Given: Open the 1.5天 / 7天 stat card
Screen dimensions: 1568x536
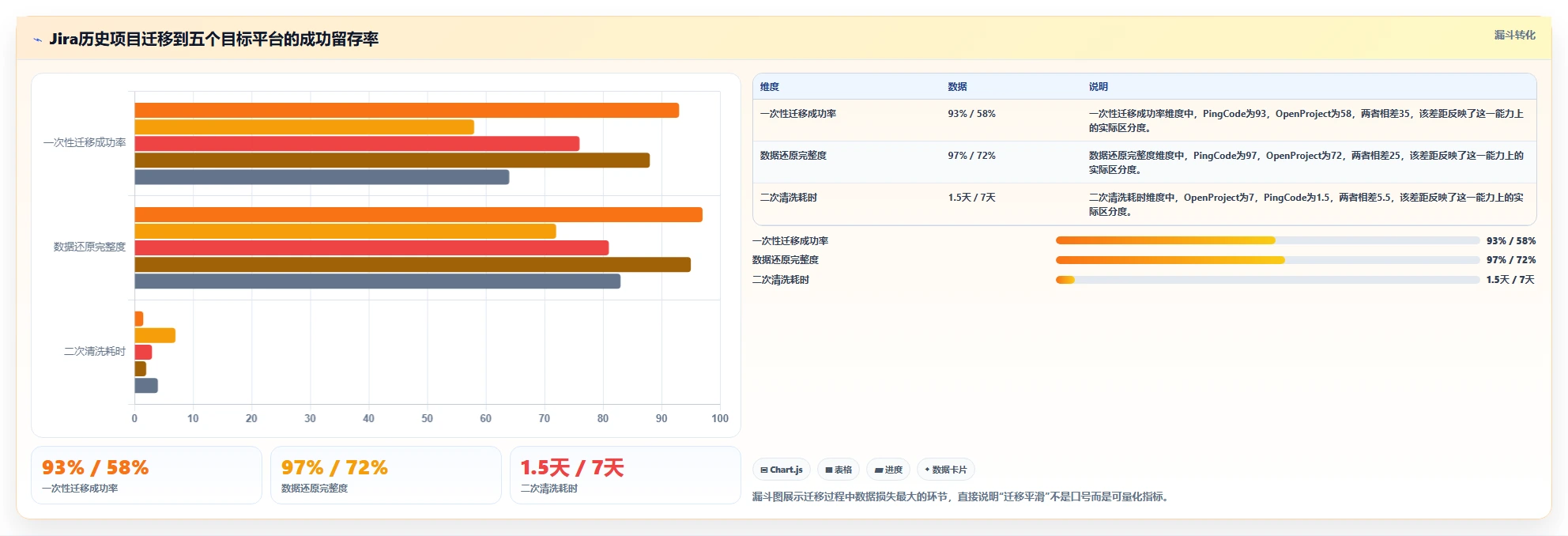Looking at the screenshot, I should [x=625, y=475].
